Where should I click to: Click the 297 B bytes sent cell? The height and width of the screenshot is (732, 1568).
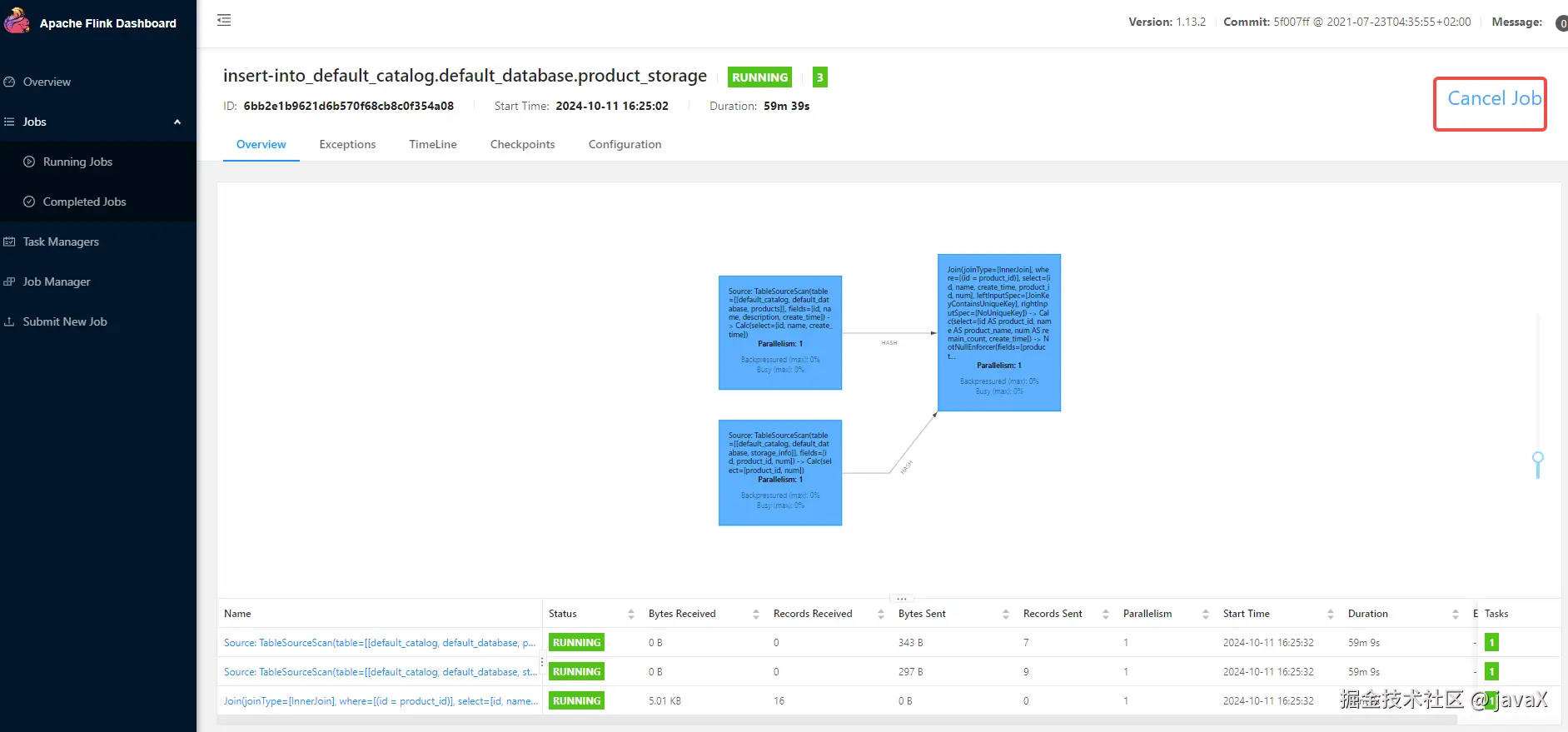910,672
